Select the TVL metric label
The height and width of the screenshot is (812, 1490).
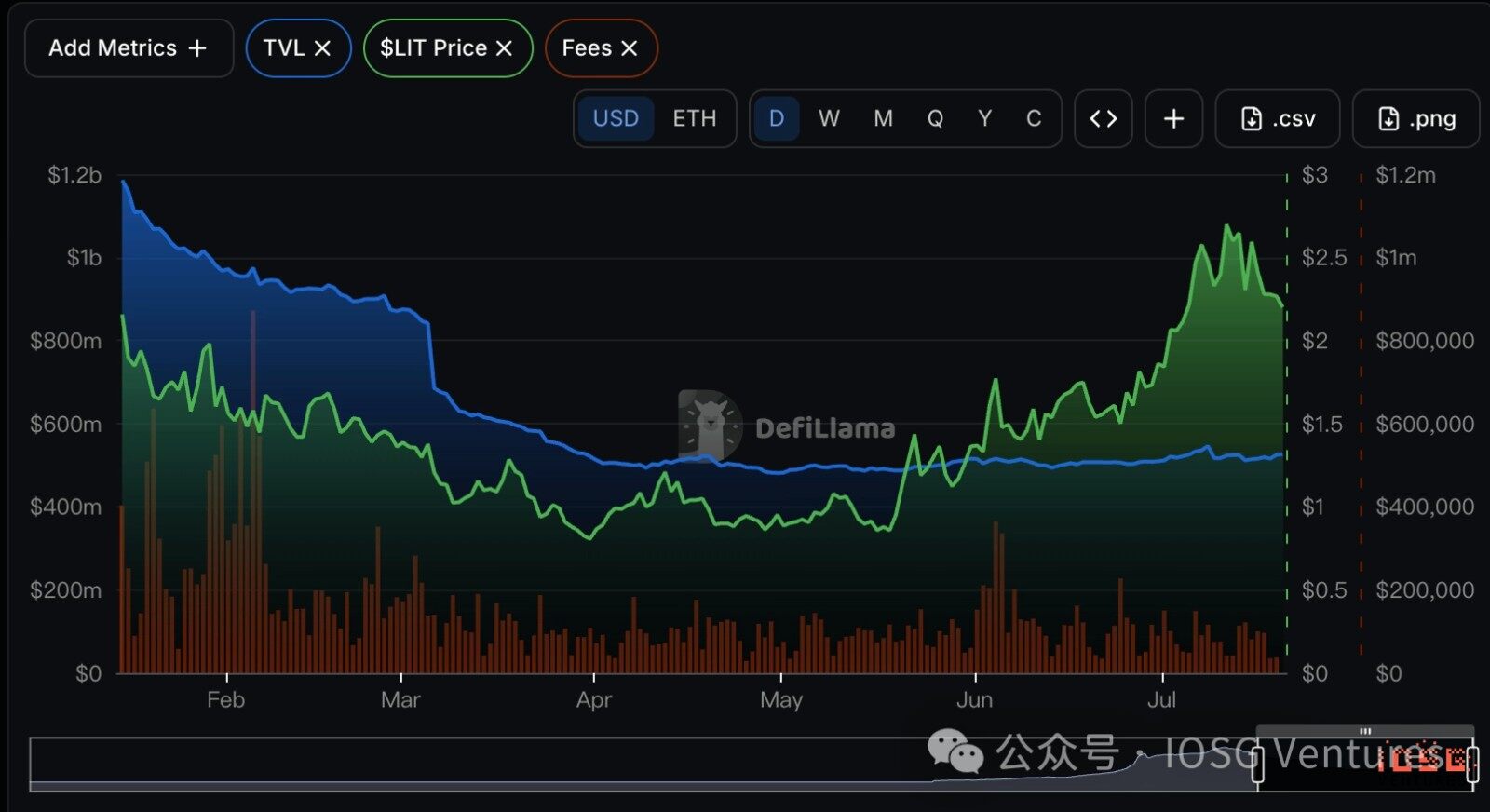click(x=284, y=48)
